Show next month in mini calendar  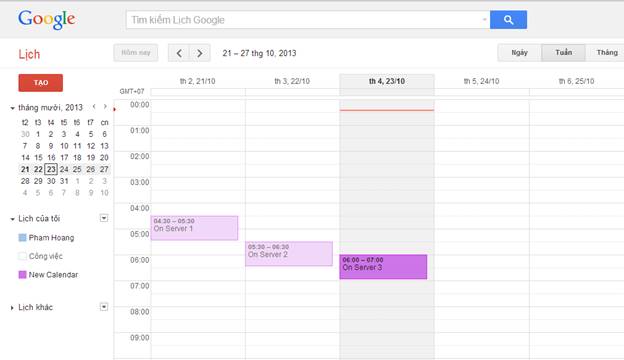(105, 107)
